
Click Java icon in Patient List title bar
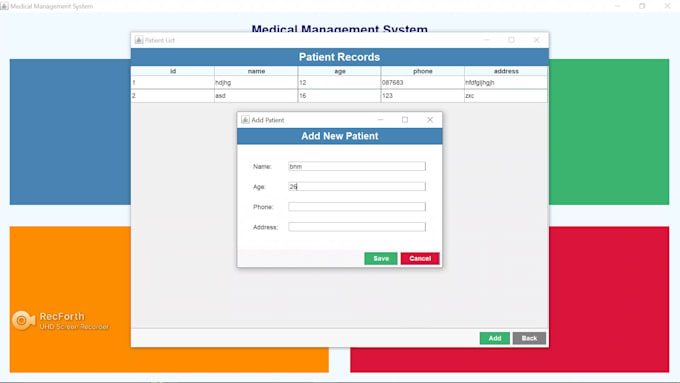point(139,40)
